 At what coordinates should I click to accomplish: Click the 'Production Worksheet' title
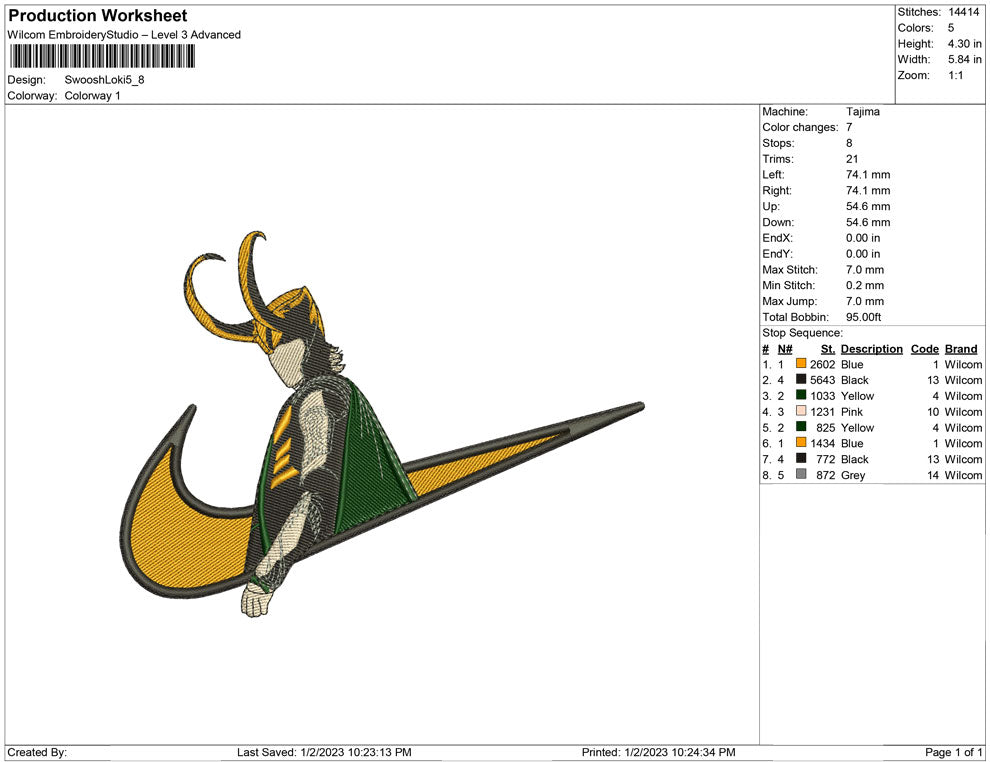tap(97, 16)
